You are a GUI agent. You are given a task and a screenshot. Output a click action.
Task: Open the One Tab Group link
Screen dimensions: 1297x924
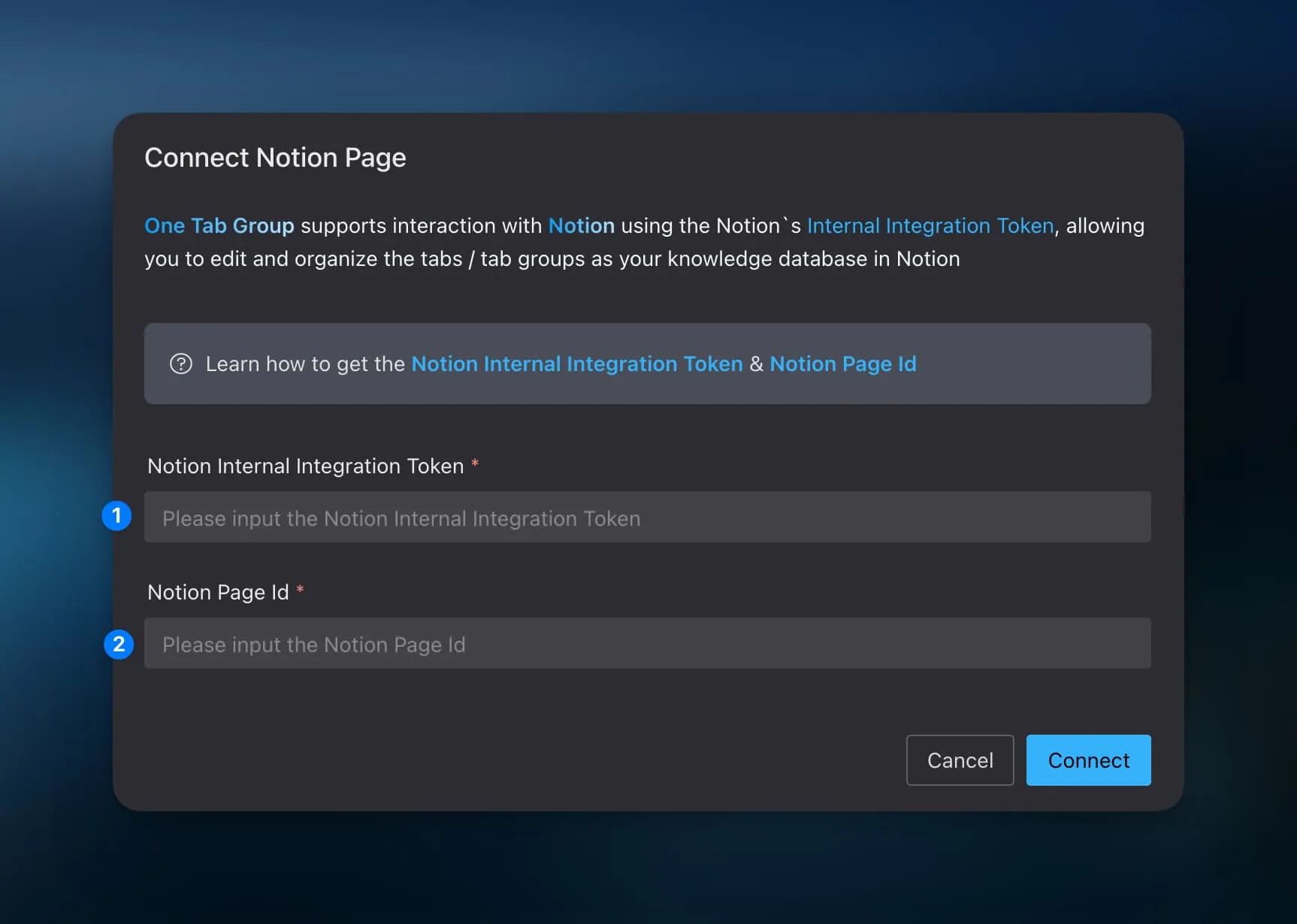[219, 225]
